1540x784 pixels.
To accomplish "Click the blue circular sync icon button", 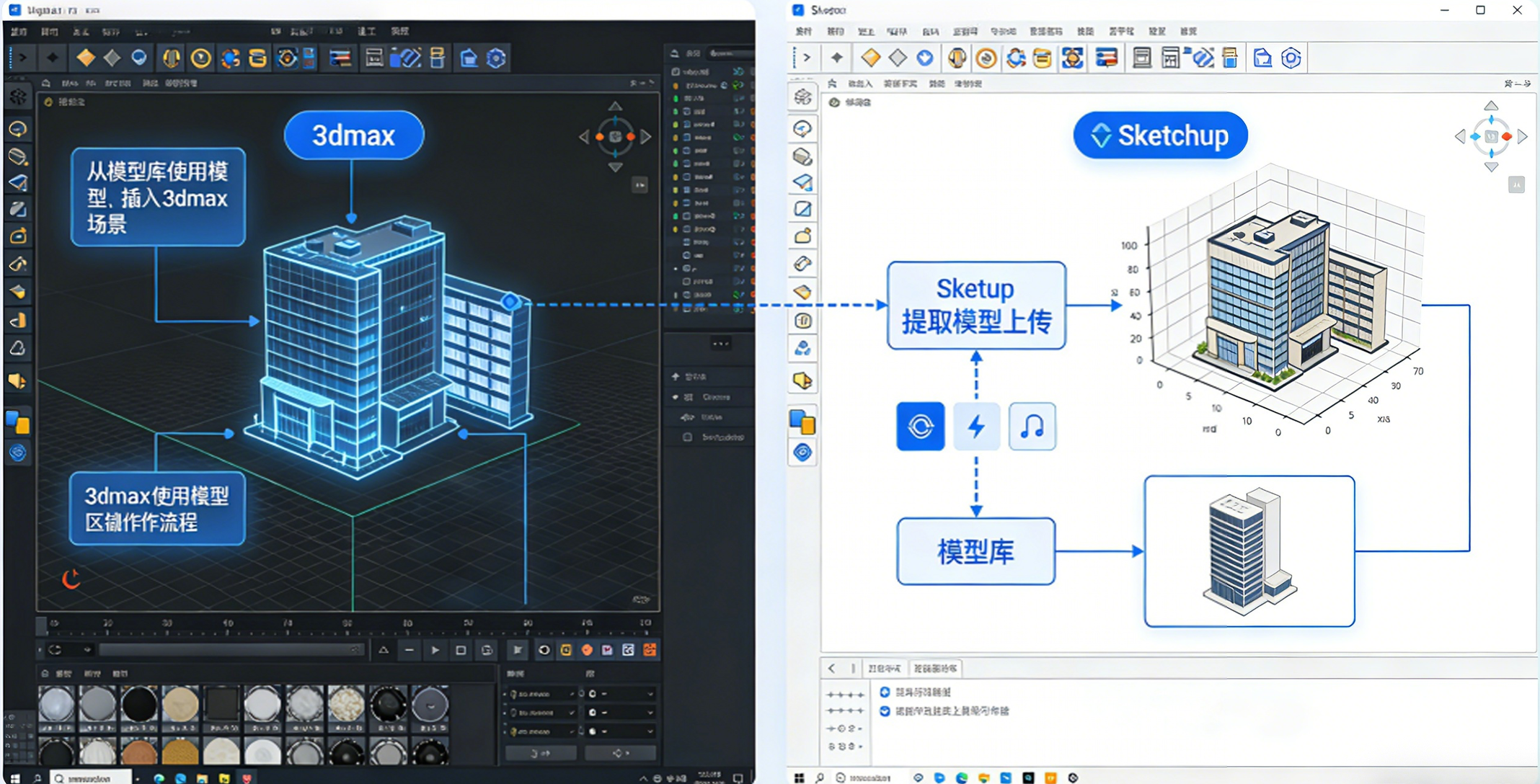I will (x=920, y=427).
